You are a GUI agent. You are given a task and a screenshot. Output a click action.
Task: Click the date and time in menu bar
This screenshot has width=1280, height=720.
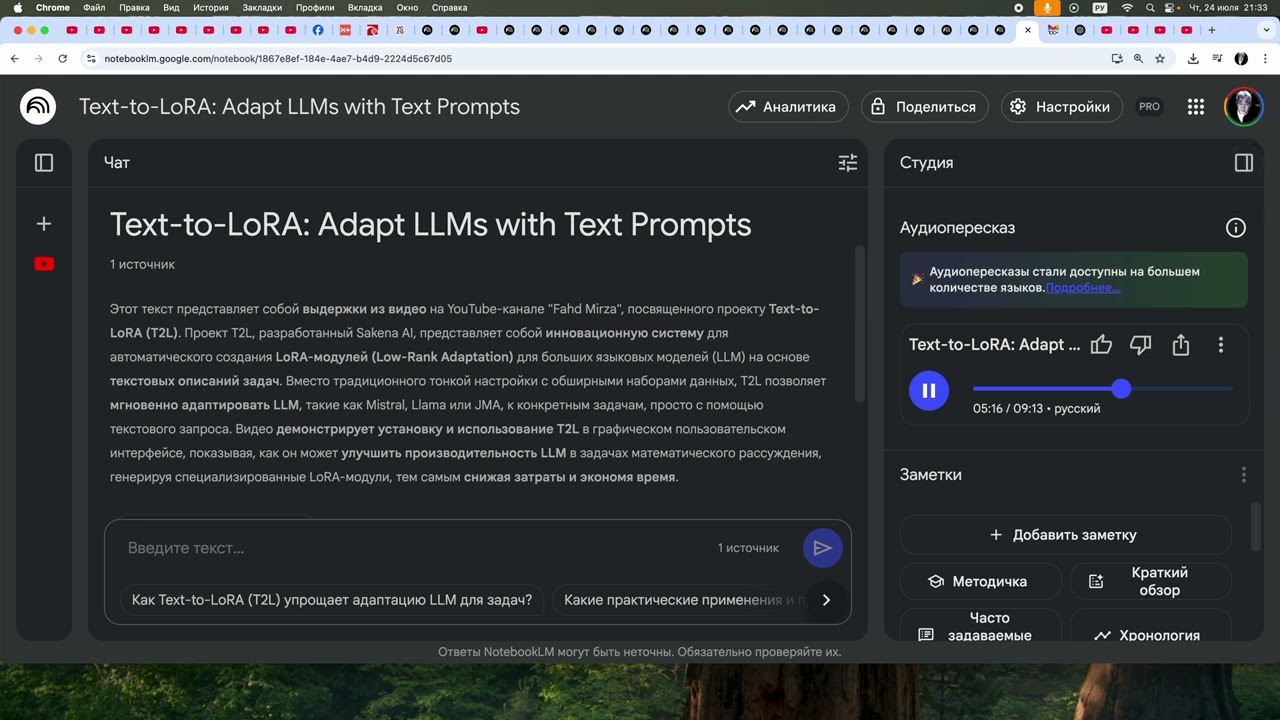(1228, 7)
